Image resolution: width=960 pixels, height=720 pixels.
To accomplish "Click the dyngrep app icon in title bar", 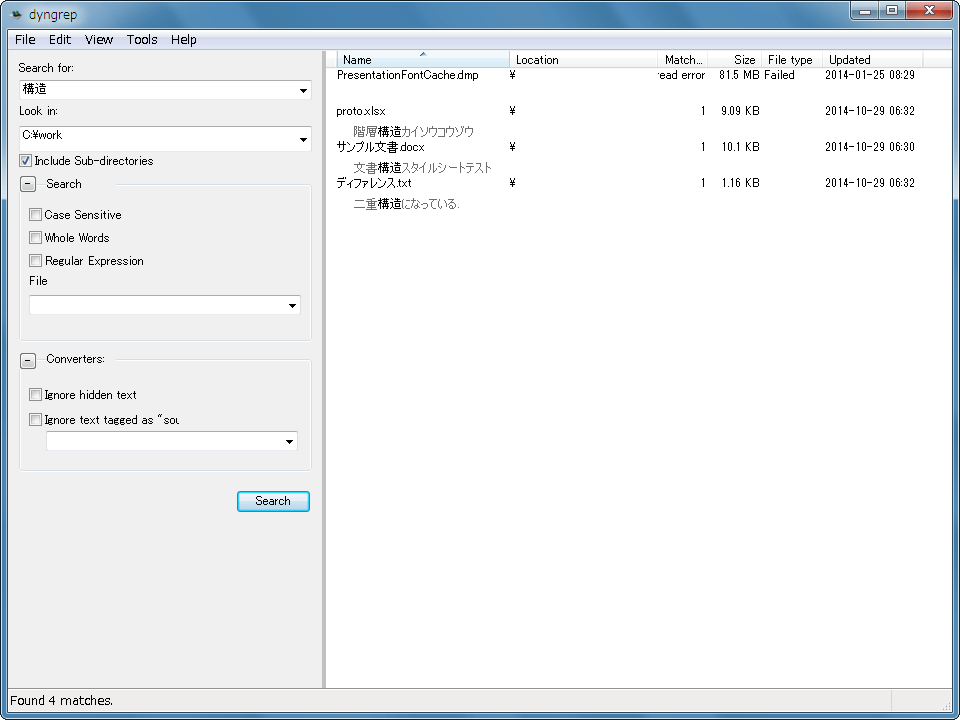I will click(16, 14).
